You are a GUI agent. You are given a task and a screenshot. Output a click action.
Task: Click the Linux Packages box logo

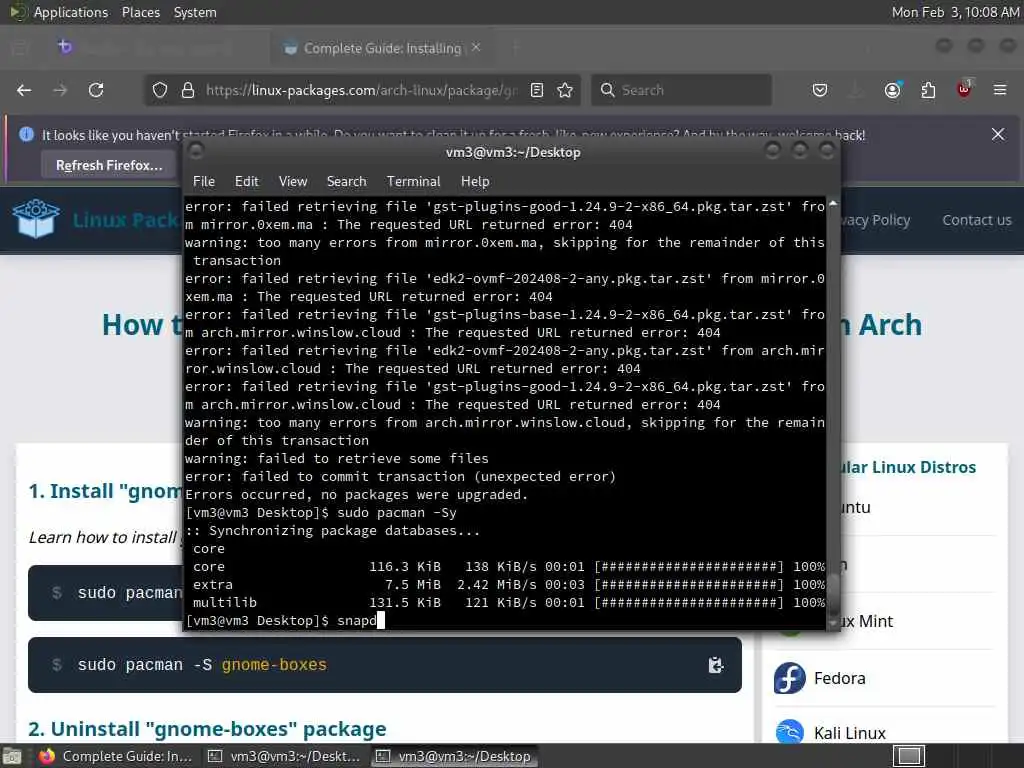[x=36, y=219]
